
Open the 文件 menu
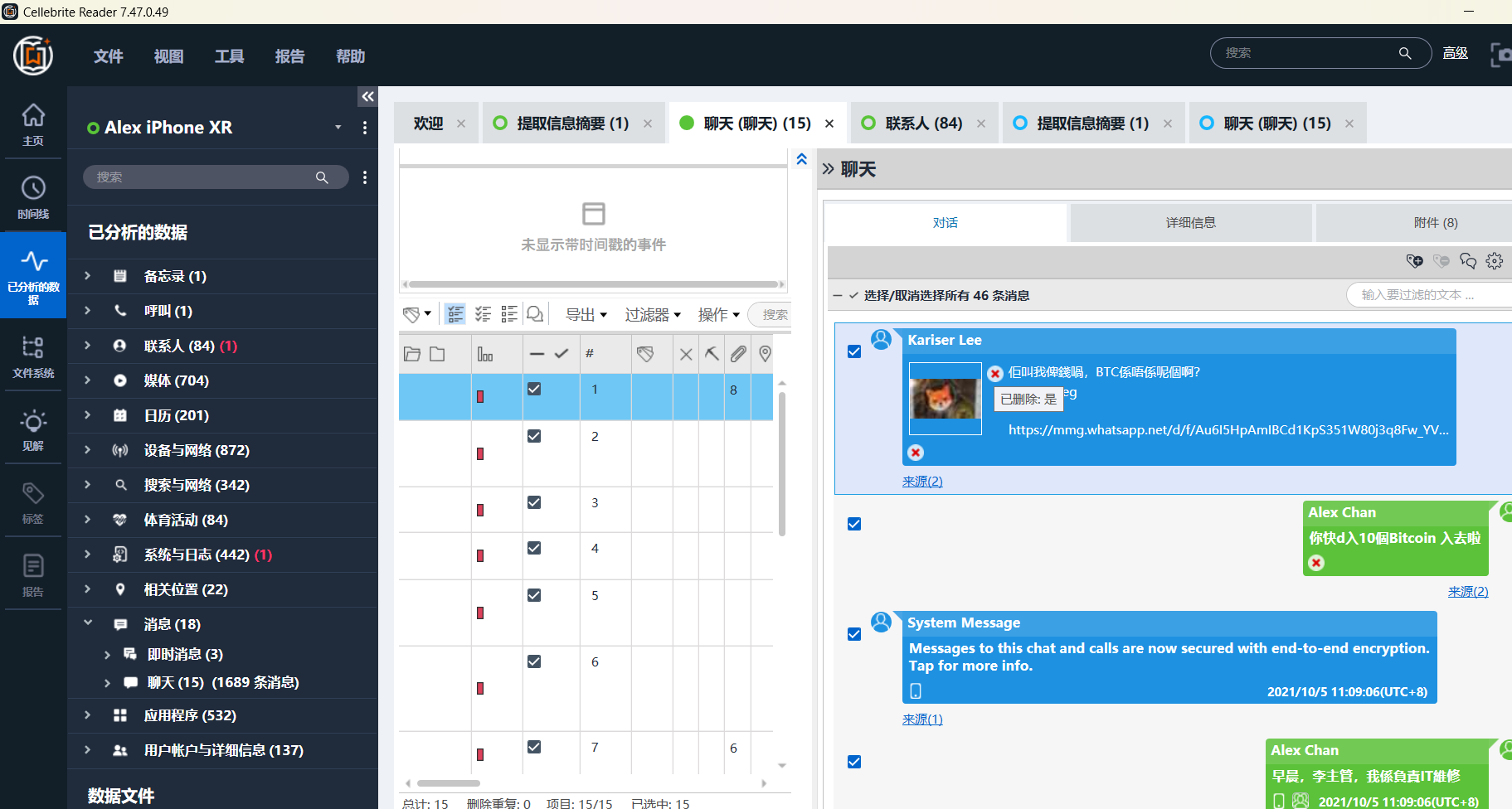click(109, 56)
